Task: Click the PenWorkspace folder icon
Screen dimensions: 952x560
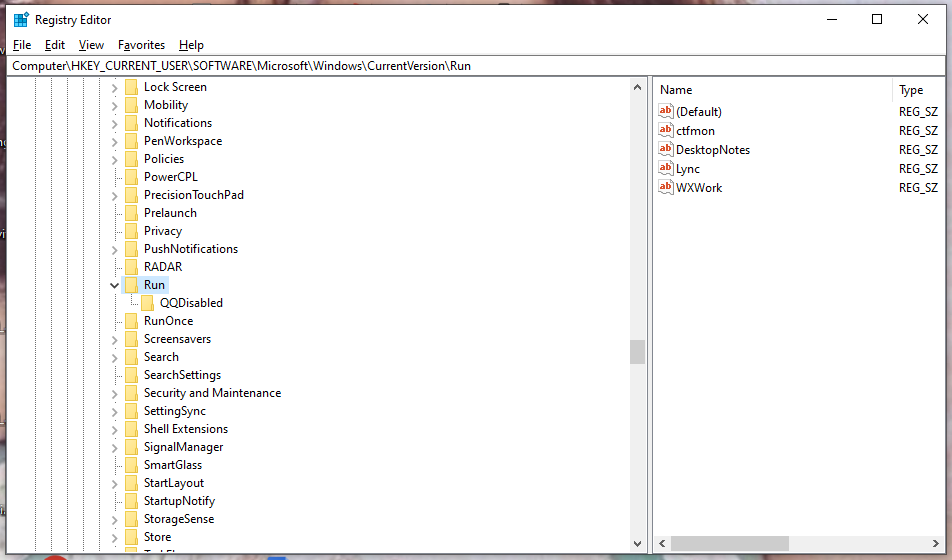Action: click(131, 141)
